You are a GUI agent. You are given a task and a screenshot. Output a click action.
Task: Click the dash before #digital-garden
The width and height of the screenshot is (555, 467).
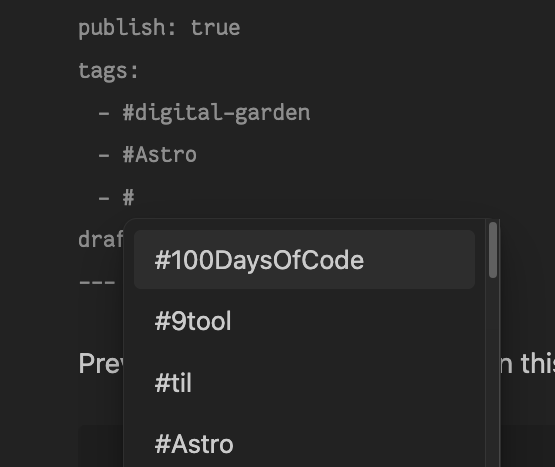104,114
